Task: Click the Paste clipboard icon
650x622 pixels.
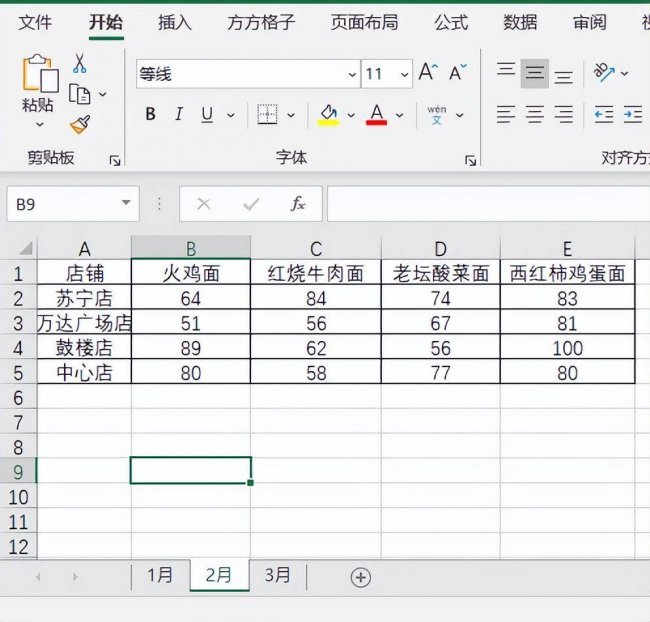Action: pos(40,73)
